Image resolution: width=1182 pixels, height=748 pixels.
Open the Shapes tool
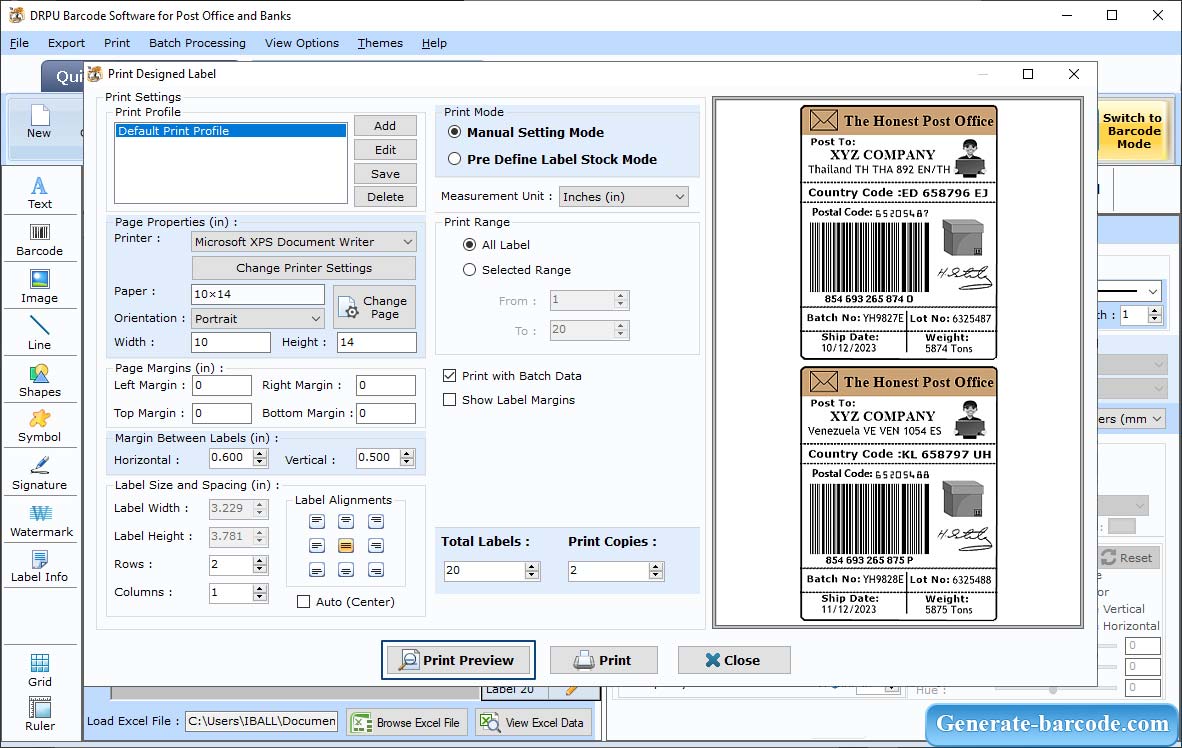click(x=39, y=381)
